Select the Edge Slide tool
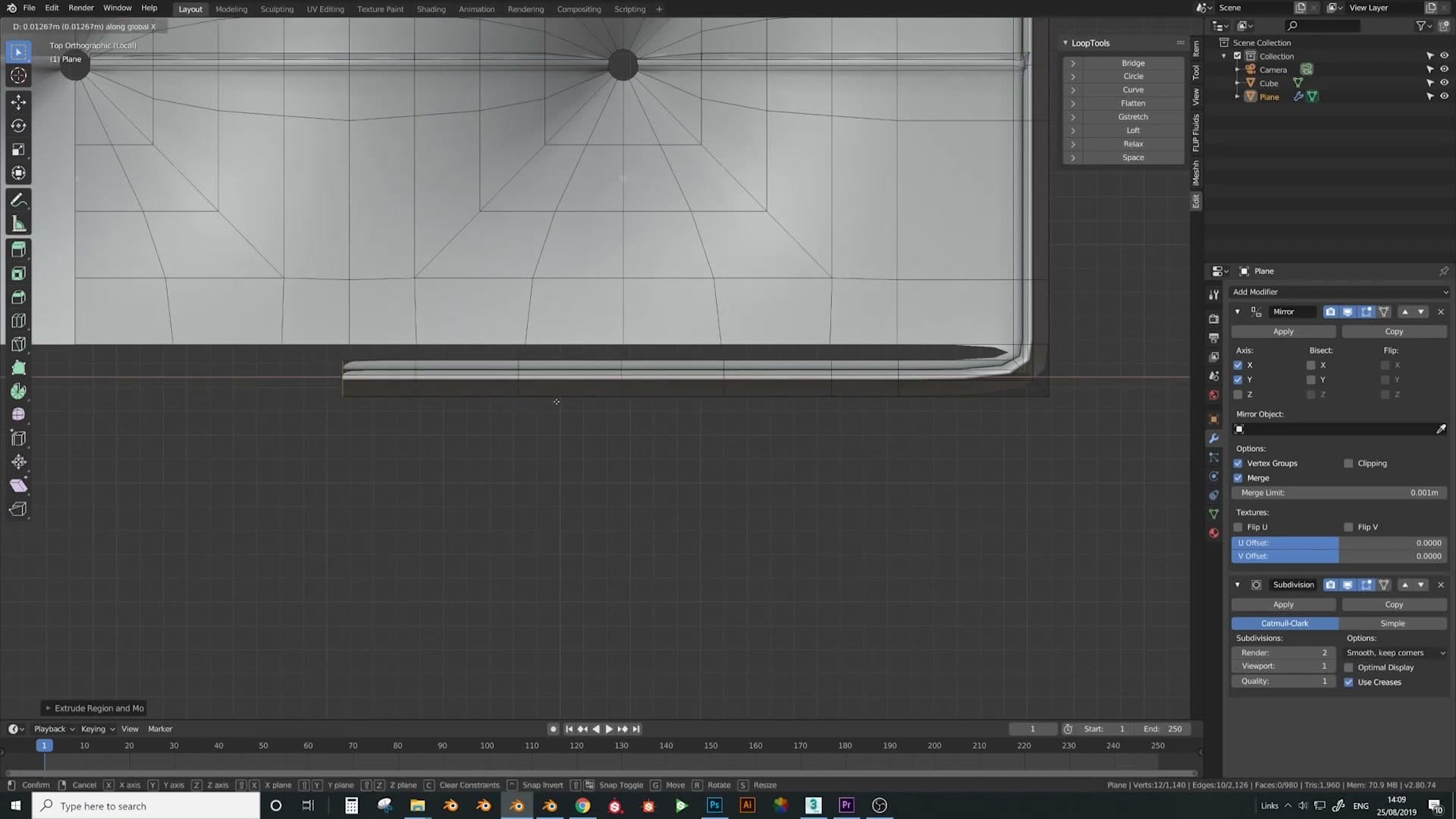 [x=19, y=438]
